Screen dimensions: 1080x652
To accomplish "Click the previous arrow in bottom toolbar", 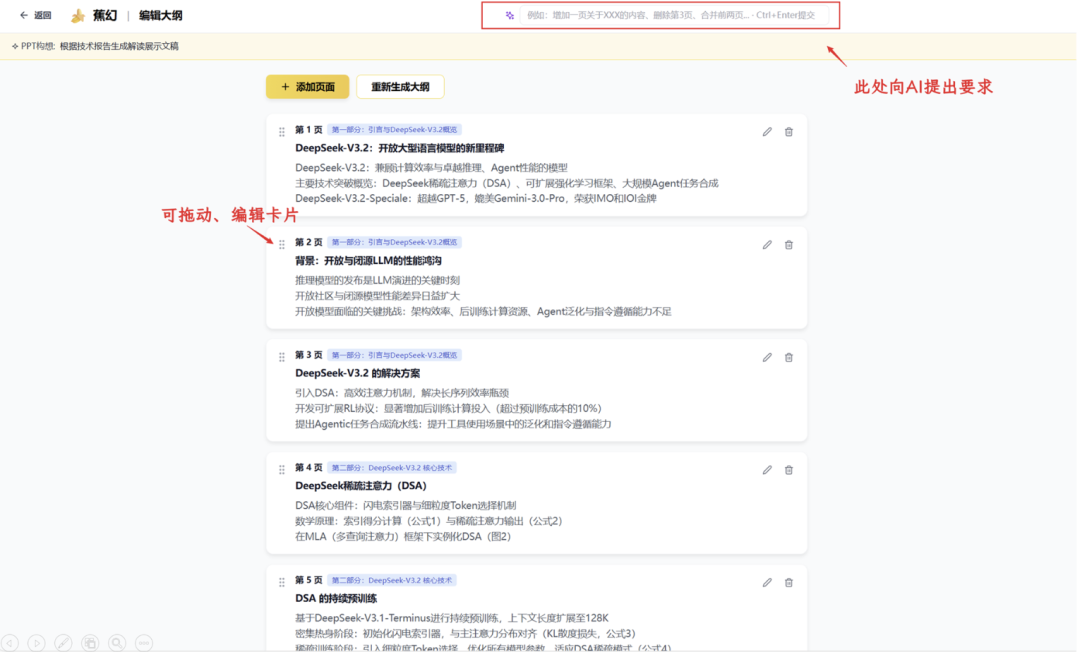I will click(9, 643).
